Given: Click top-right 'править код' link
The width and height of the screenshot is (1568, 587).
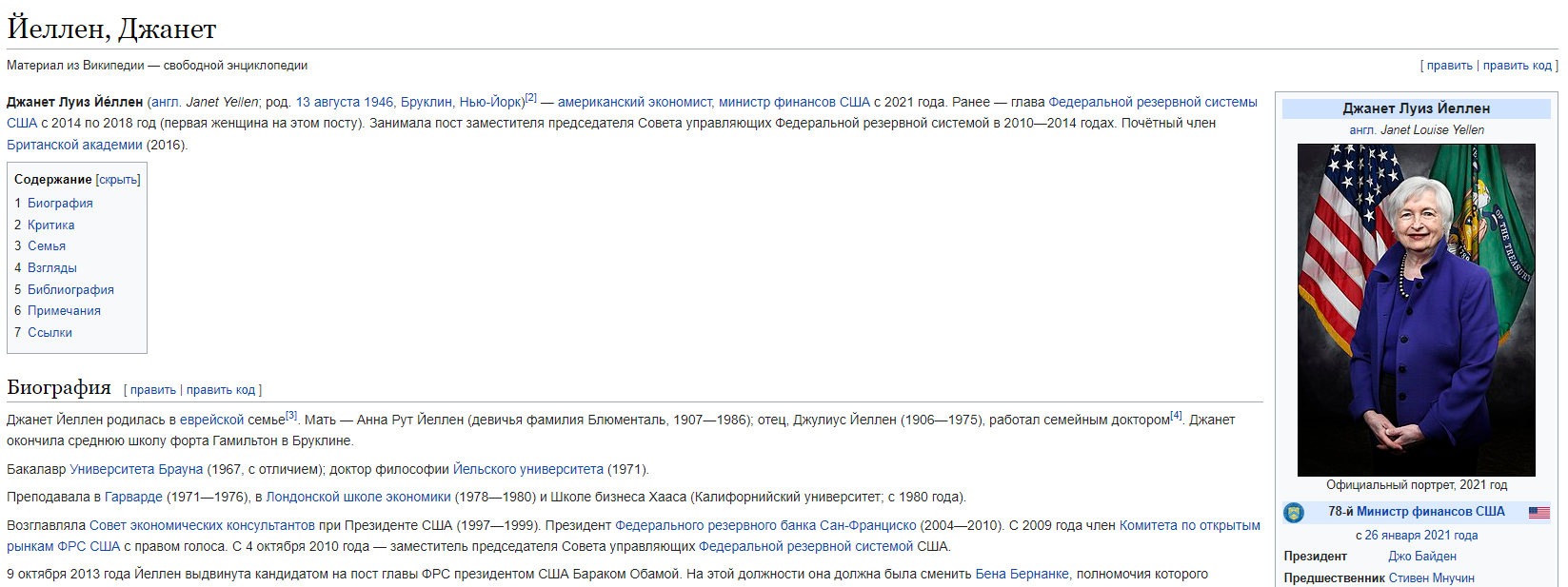Looking at the screenshot, I should 1517,66.
